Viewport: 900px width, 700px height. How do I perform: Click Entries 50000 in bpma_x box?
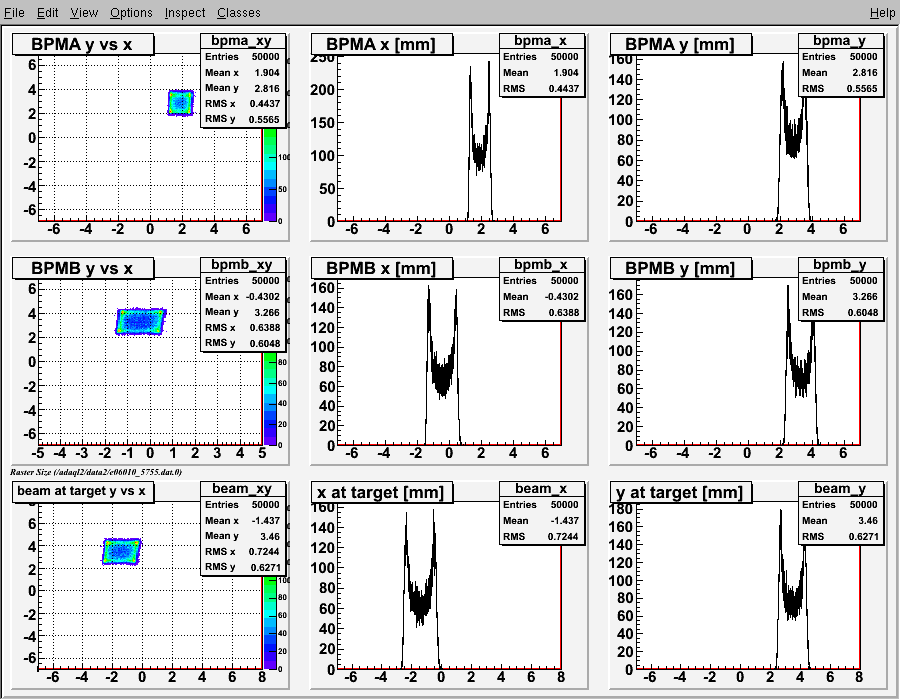[x=565, y=57]
